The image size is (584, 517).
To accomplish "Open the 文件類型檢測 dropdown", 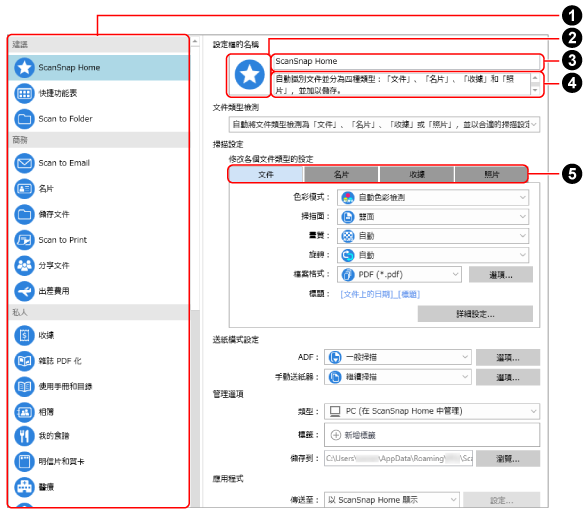I will click(384, 124).
